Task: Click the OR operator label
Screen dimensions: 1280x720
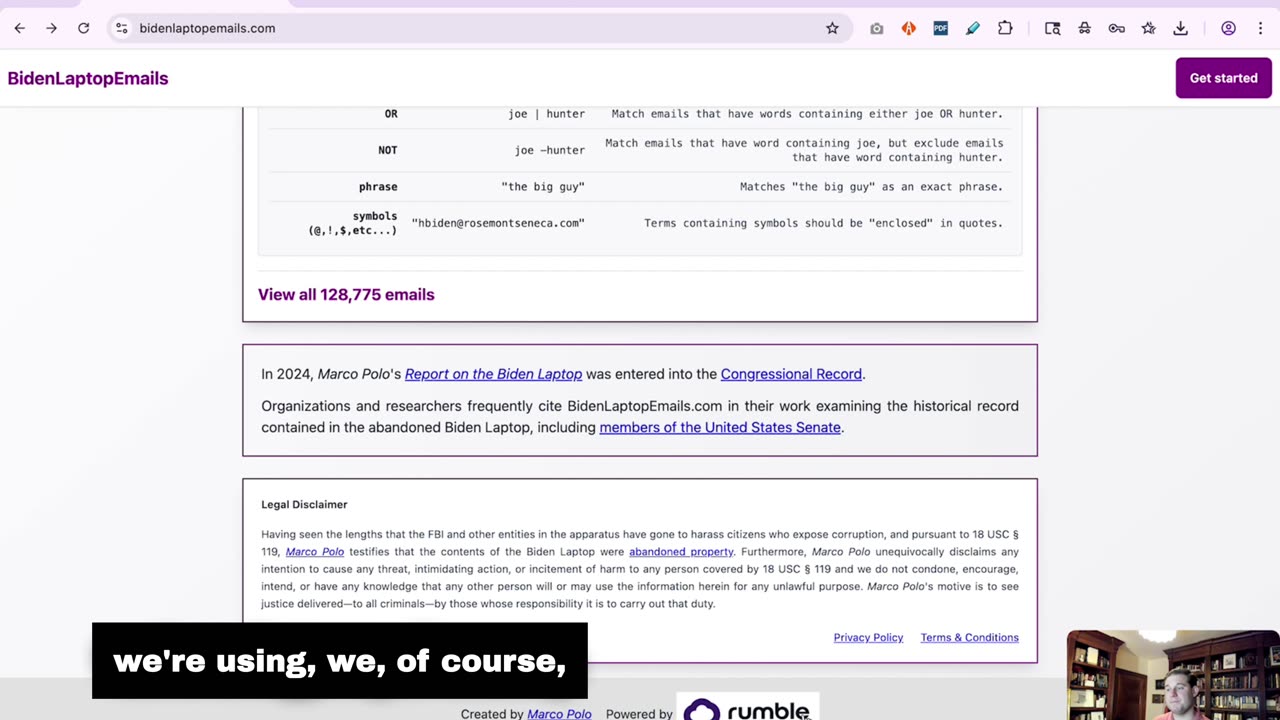Action: point(391,114)
